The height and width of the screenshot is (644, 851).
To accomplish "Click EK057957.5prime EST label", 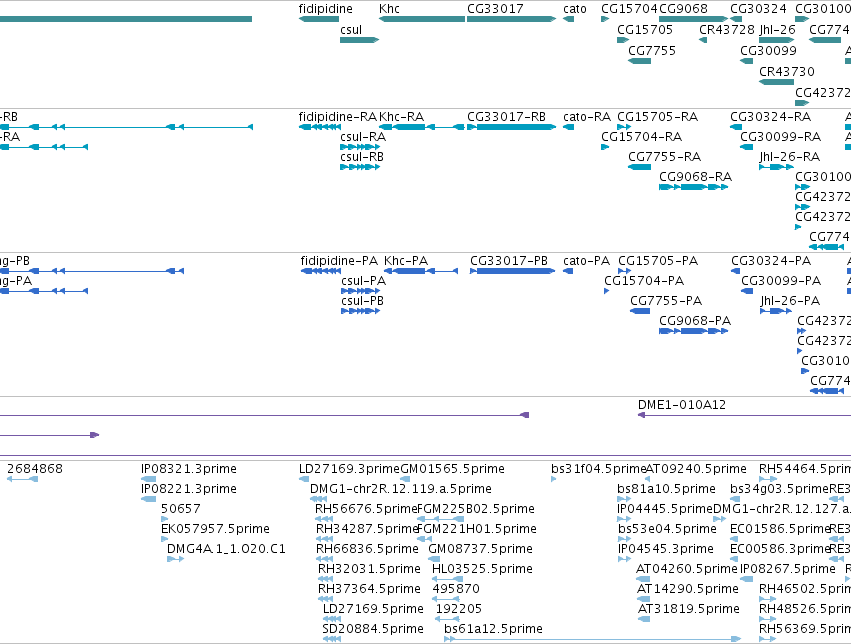I will 215,529.
